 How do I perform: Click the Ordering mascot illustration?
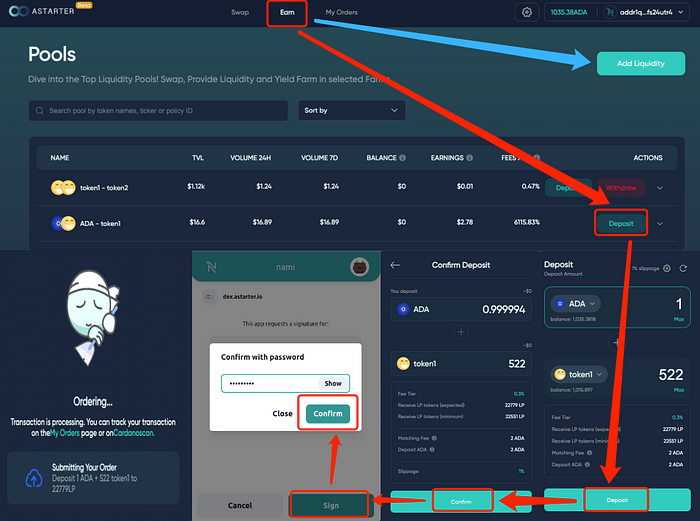tap(93, 317)
